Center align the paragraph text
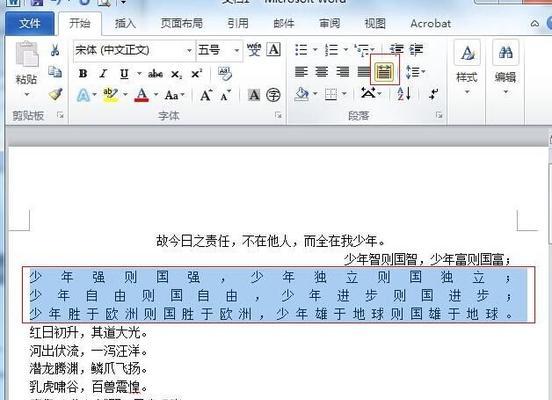 pyautogui.click(x=321, y=72)
